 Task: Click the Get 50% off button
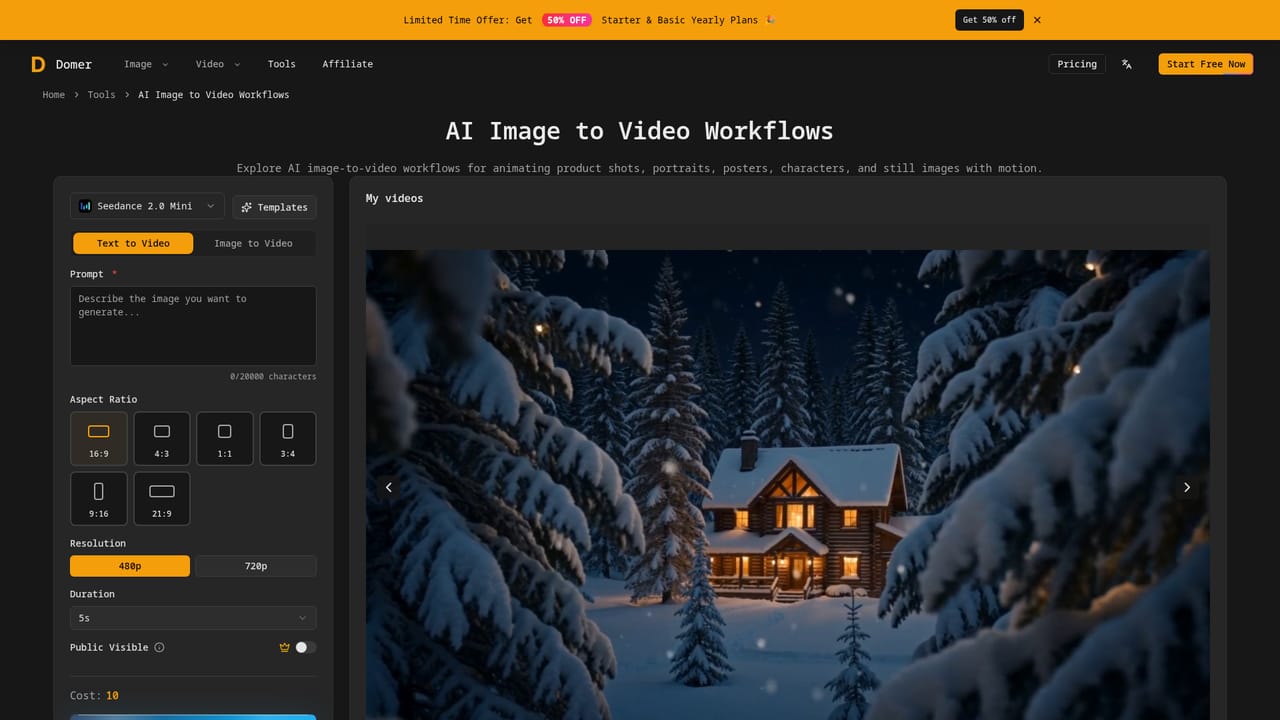click(989, 20)
